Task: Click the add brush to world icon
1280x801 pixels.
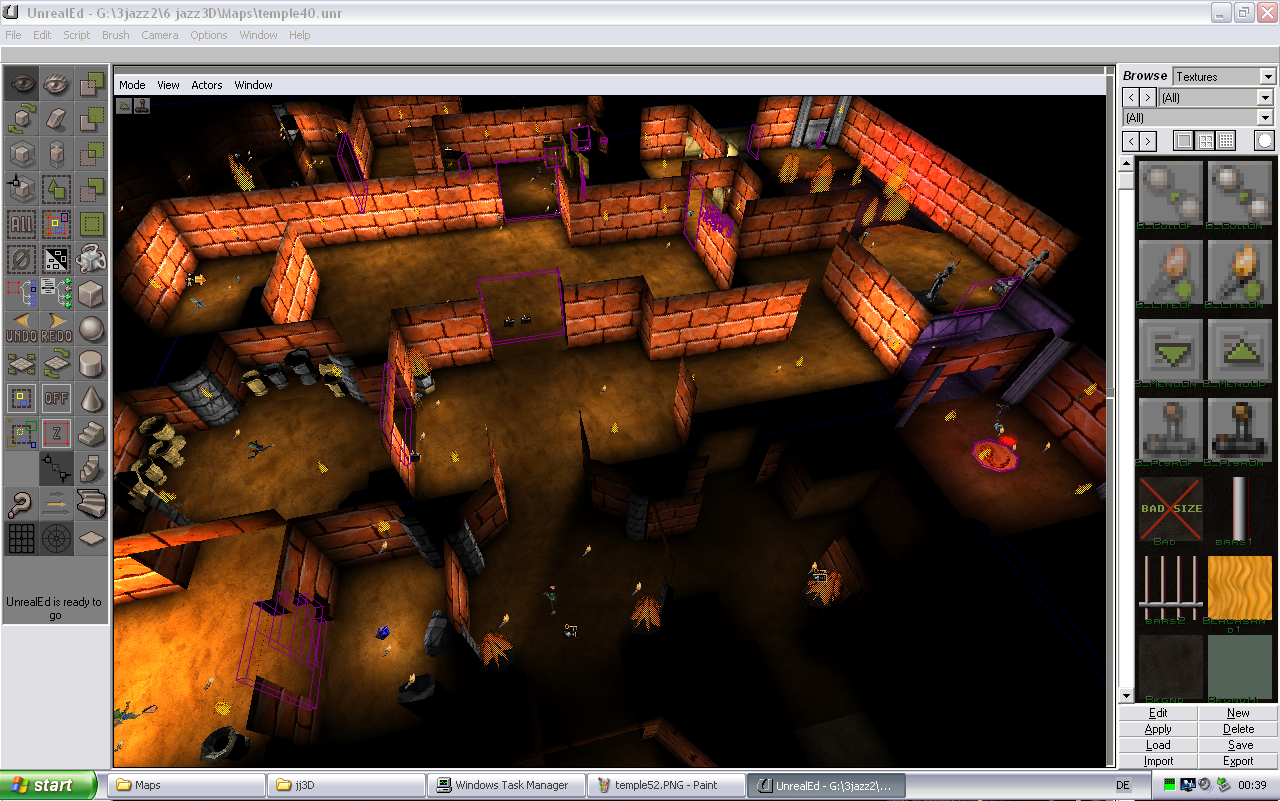Action: coord(92,83)
